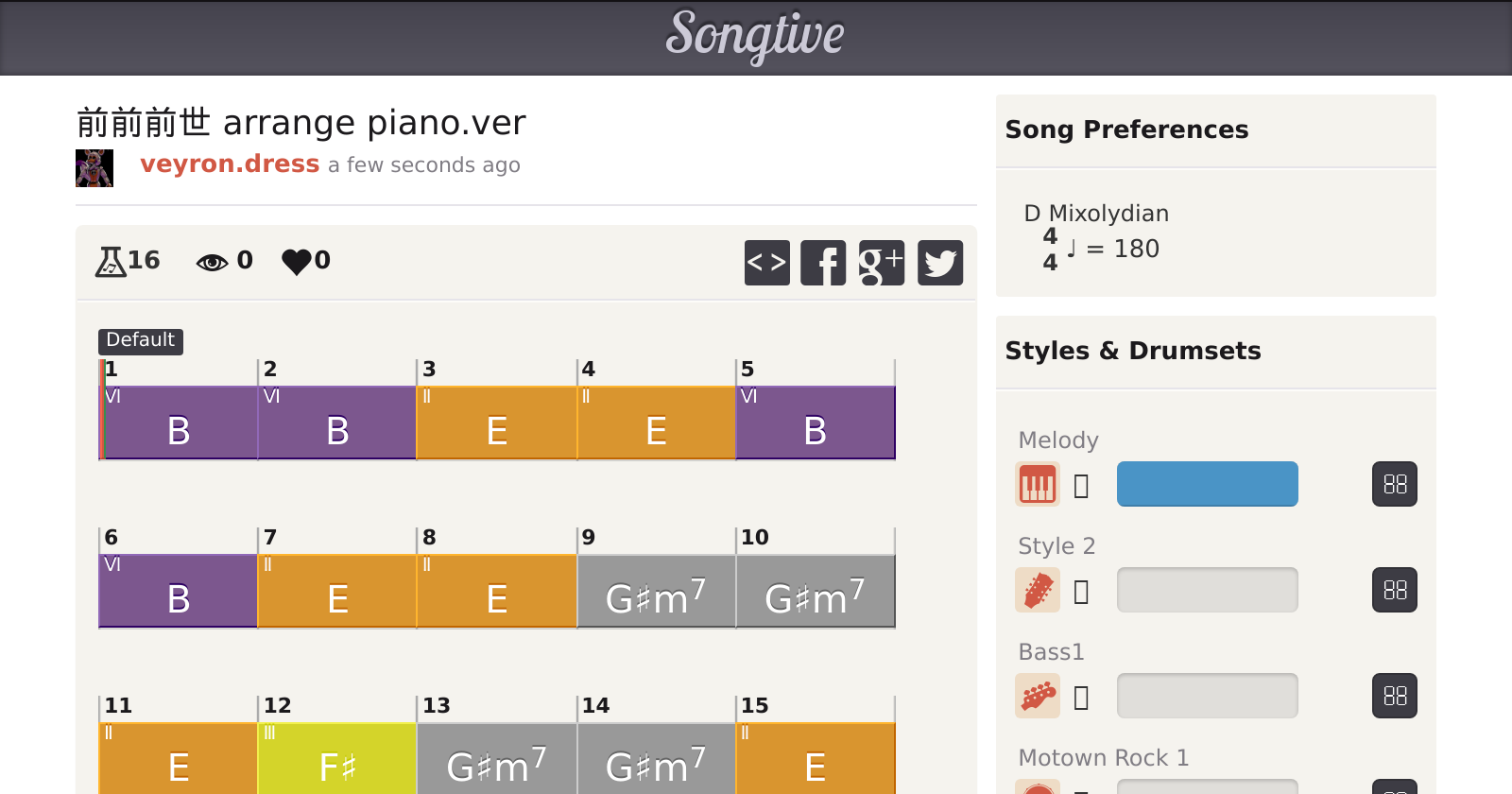Viewport: 1512px width, 794px height.
Task: Select the Default section tab
Action: (140, 340)
